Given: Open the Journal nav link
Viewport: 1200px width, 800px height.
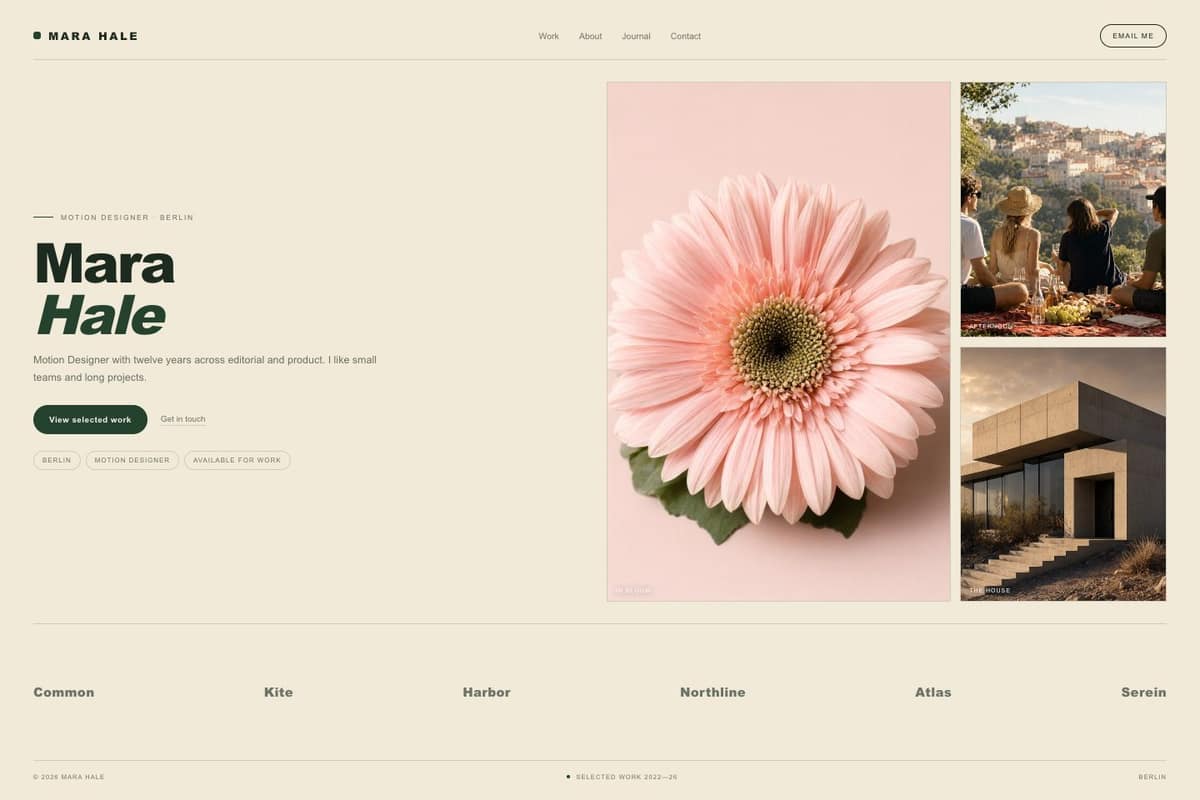Looking at the screenshot, I should [636, 36].
